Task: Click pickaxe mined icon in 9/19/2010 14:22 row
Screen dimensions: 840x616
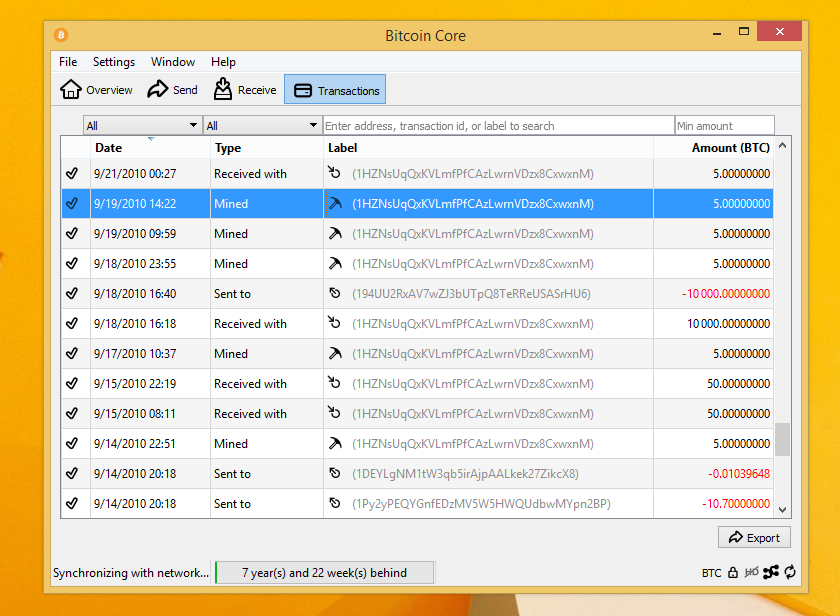Action: coord(335,204)
